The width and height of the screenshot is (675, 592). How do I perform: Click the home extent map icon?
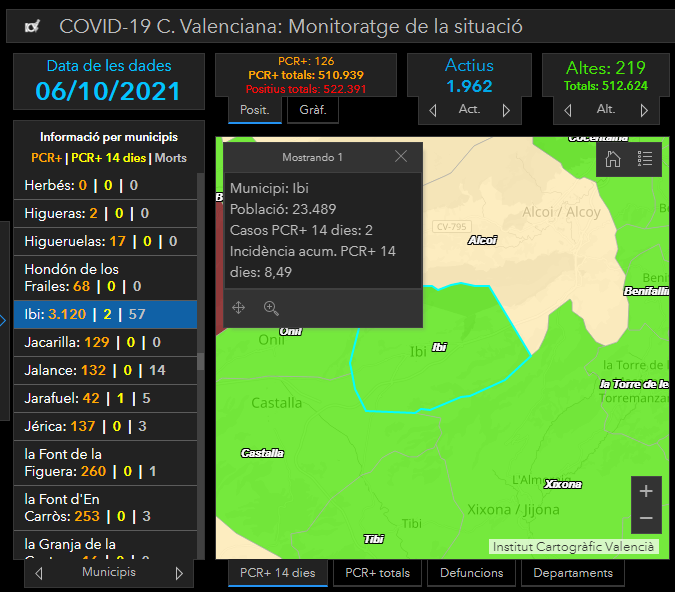click(x=613, y=159)
